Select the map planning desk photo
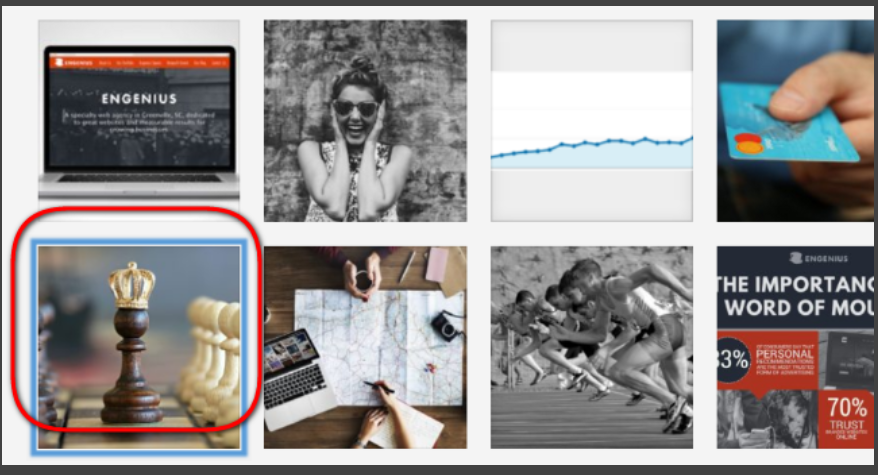This screenshot has height=475, width=878. coord(365,347)
